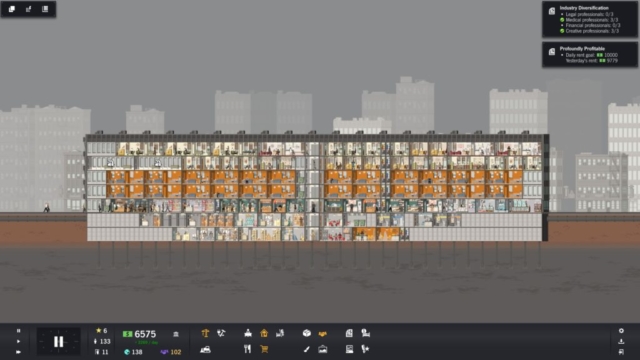The image size is (640, 360).
Task: Toggle the large pause button on clock
Action: (x=58, y=341)
